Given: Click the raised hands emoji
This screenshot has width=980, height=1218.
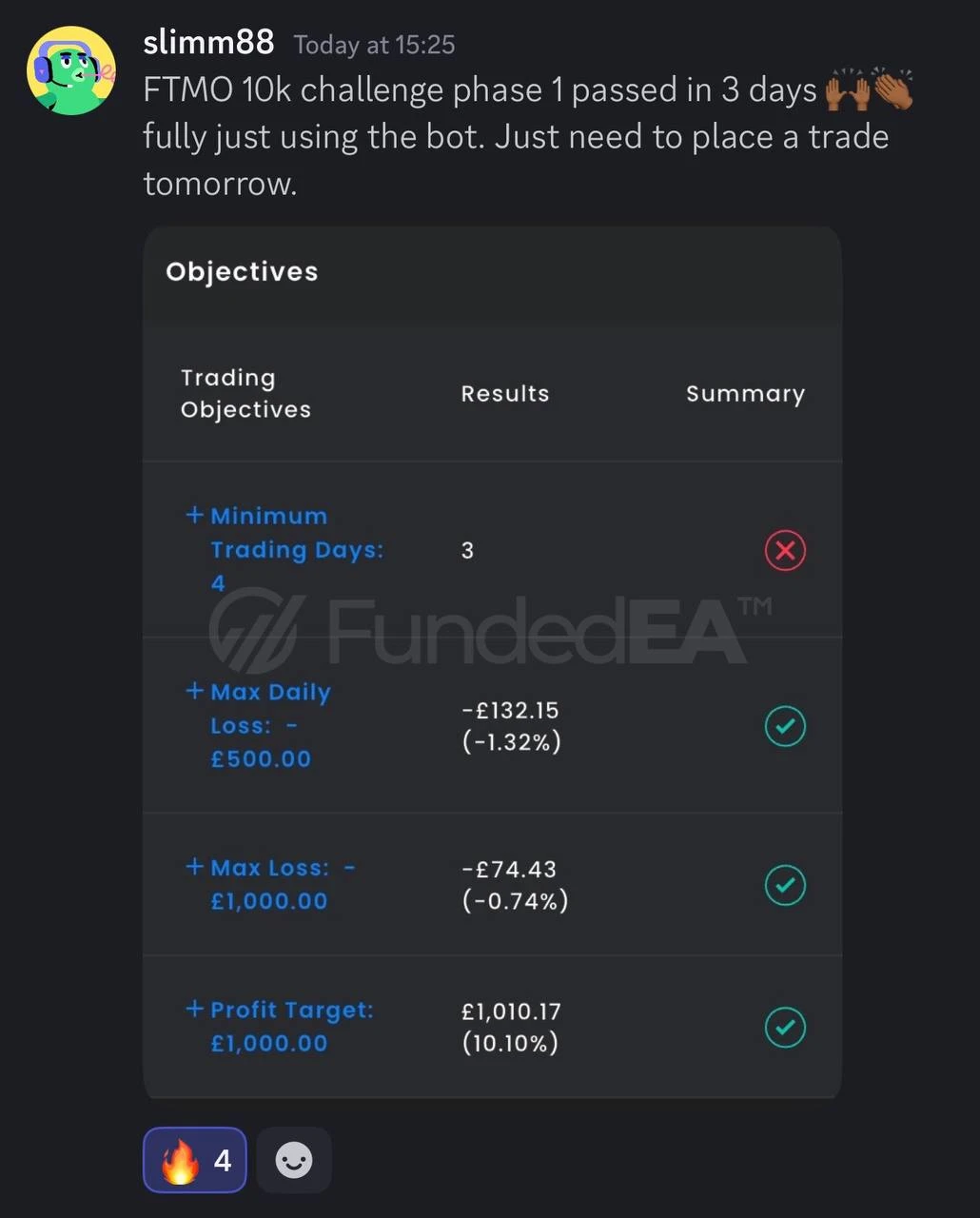Looking at the screenshot, I should pyautogui.click(x=846, y=89).
